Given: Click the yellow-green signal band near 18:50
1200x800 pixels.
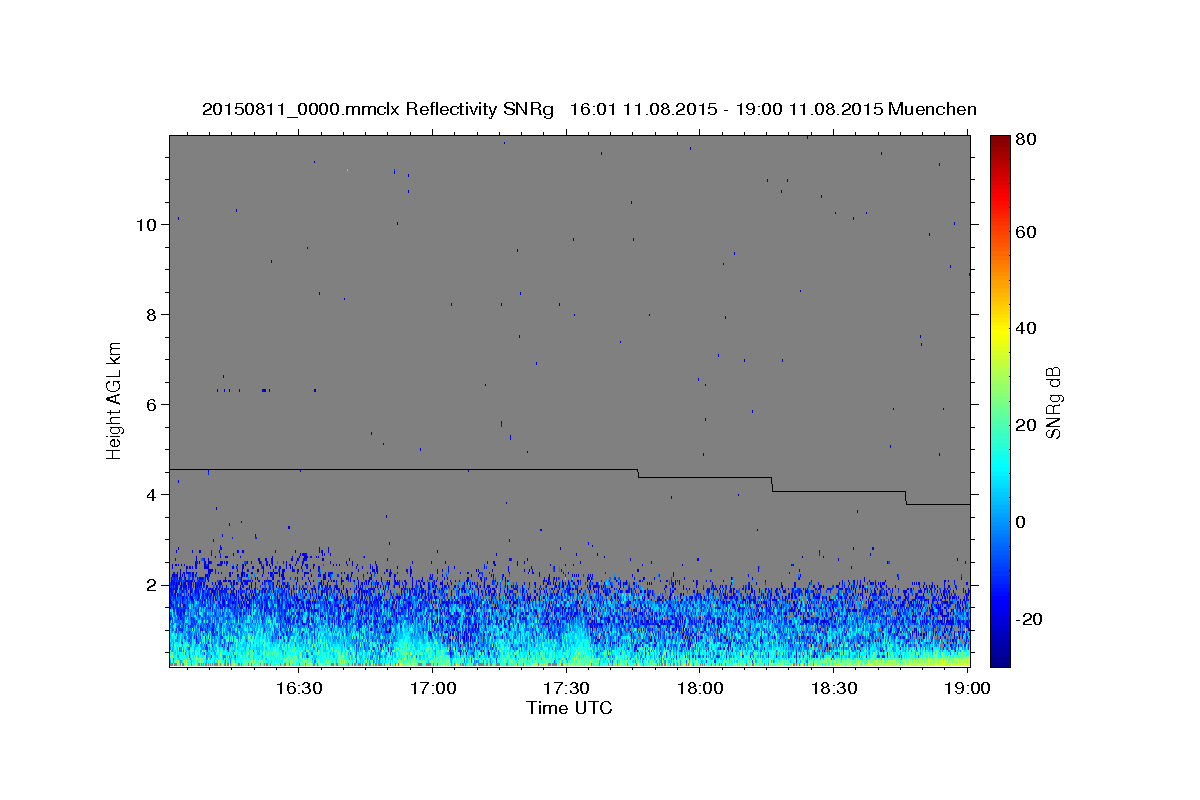Looking at the screenshot, I should [x=924, y=660].
